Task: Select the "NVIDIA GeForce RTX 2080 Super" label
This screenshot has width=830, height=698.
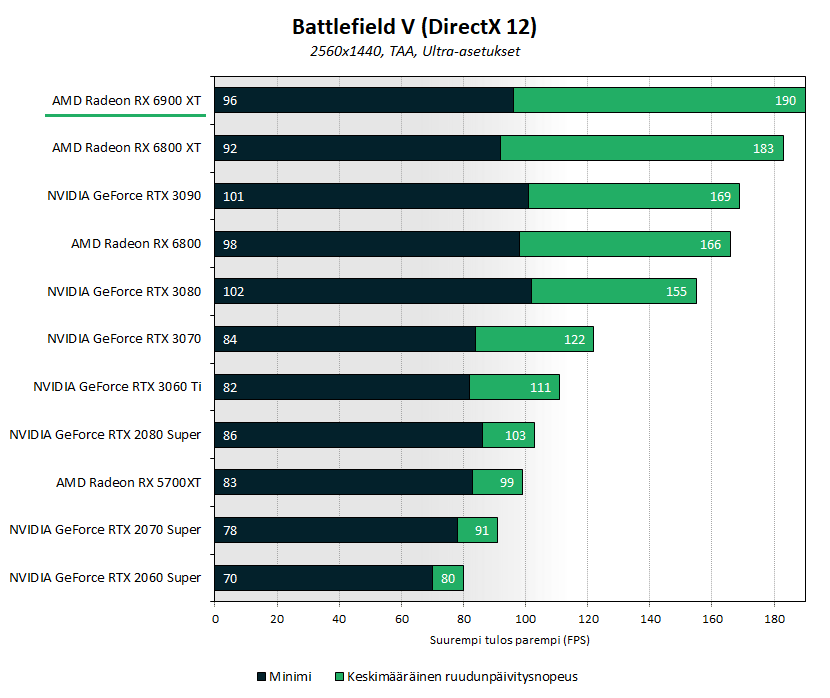Action: [x=105, y=435]
